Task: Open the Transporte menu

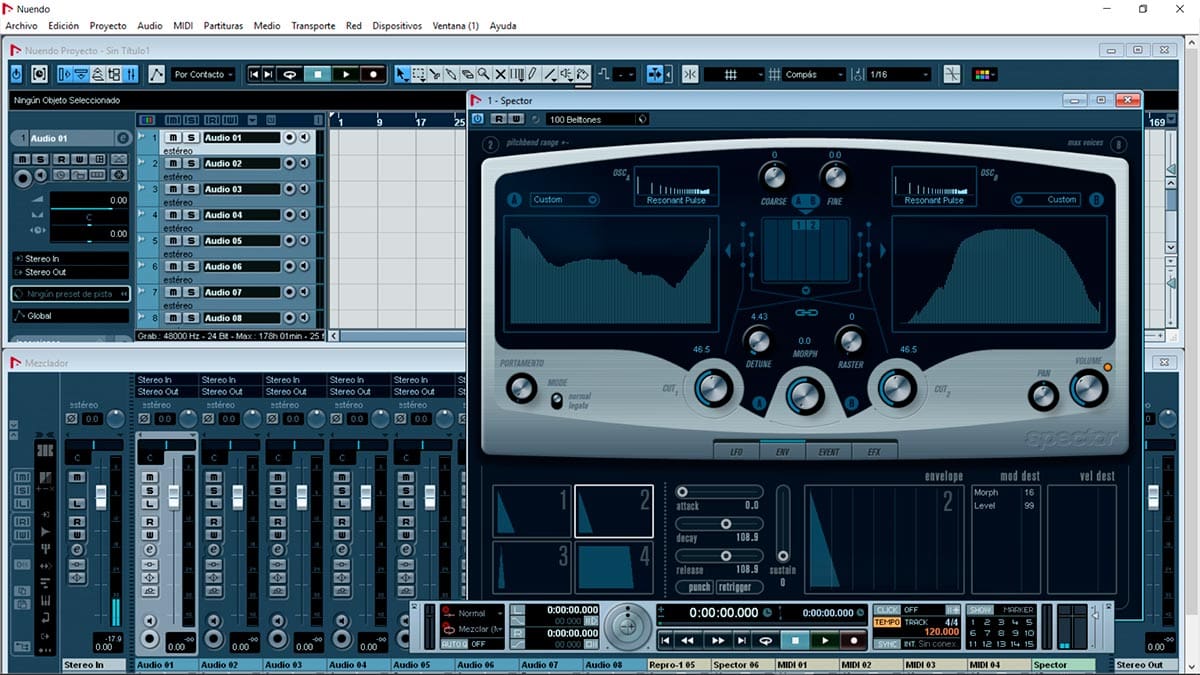Action: click(x=313, y=26)
